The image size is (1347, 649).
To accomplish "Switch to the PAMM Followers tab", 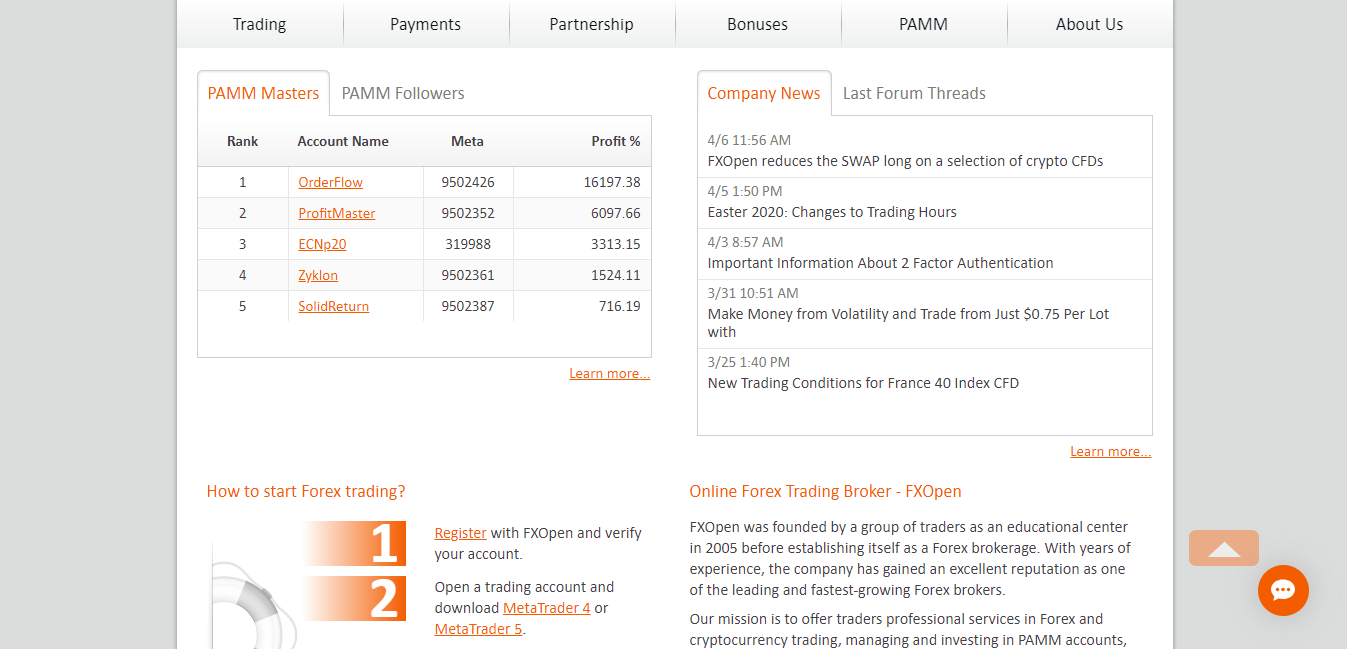I will (403, 93).
